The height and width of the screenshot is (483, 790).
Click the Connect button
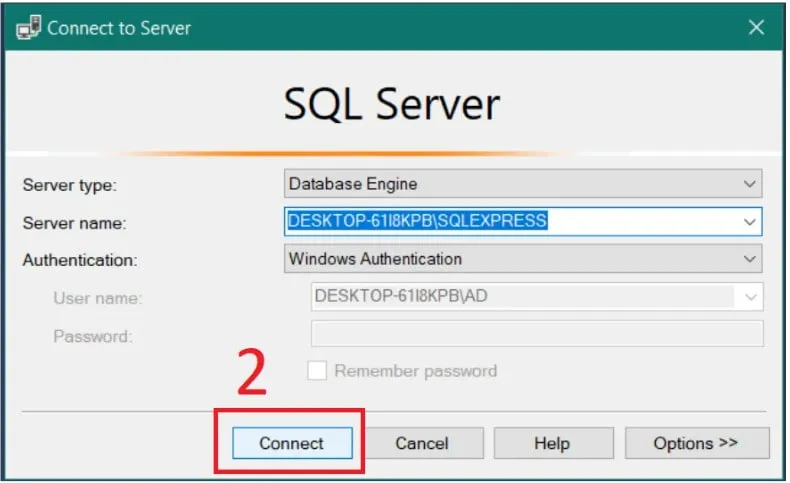coord(292,443)
